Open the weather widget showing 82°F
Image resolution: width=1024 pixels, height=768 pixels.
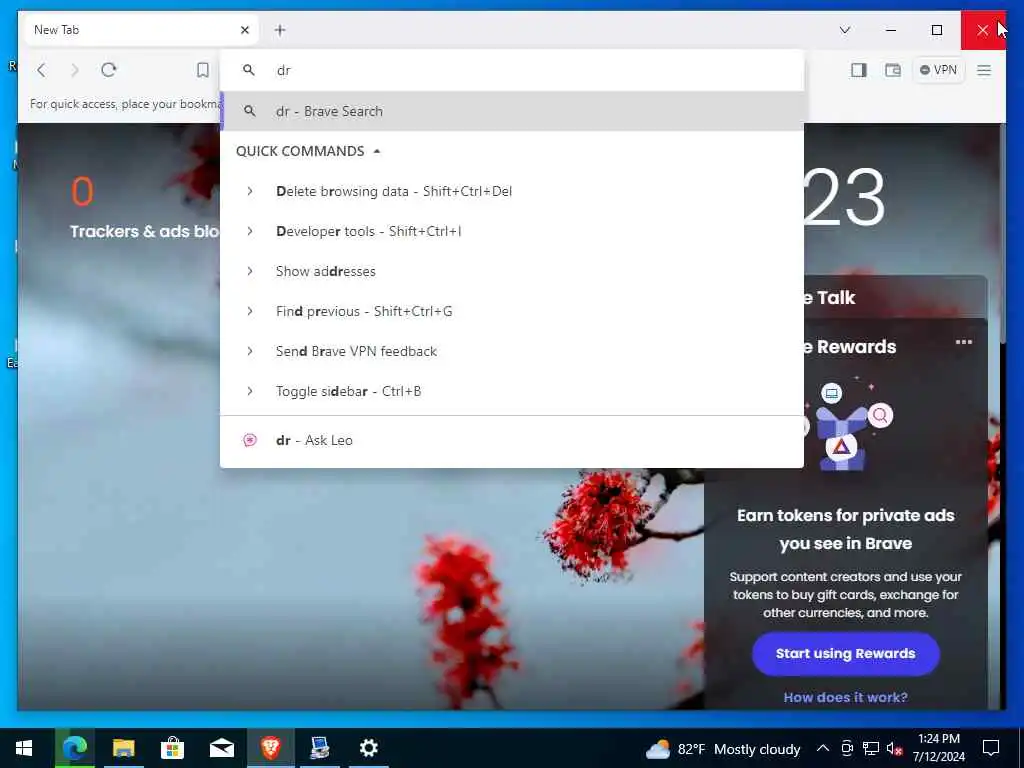click(722, 749)
